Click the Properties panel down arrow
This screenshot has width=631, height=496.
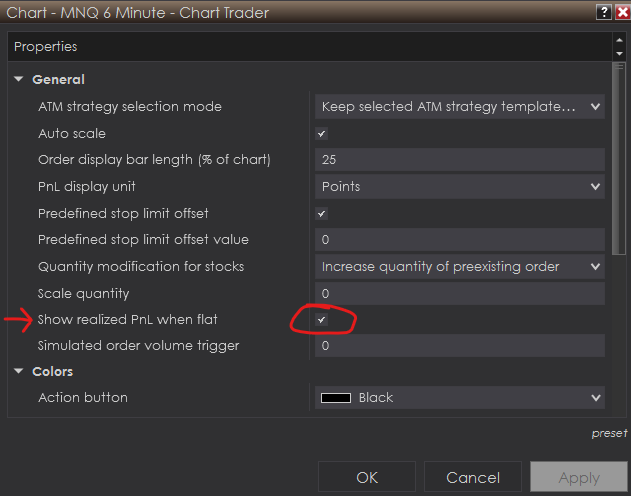point(619,53)
